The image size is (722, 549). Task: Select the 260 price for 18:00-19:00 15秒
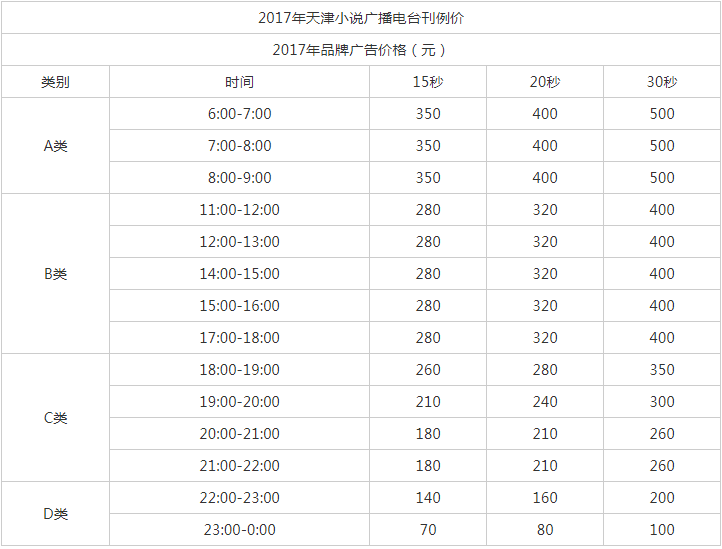point(428,369)
